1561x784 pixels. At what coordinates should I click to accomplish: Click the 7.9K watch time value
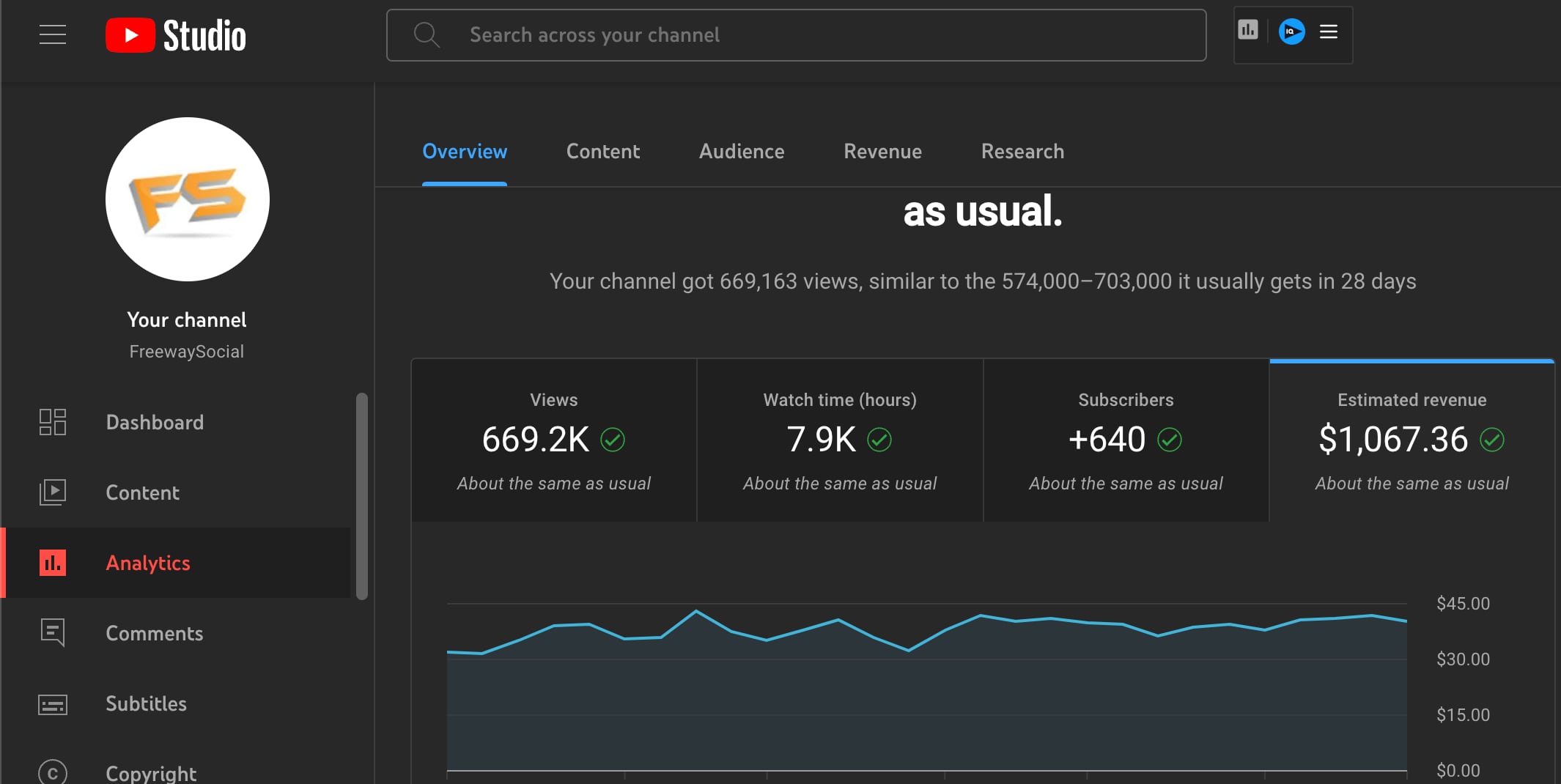821,440
